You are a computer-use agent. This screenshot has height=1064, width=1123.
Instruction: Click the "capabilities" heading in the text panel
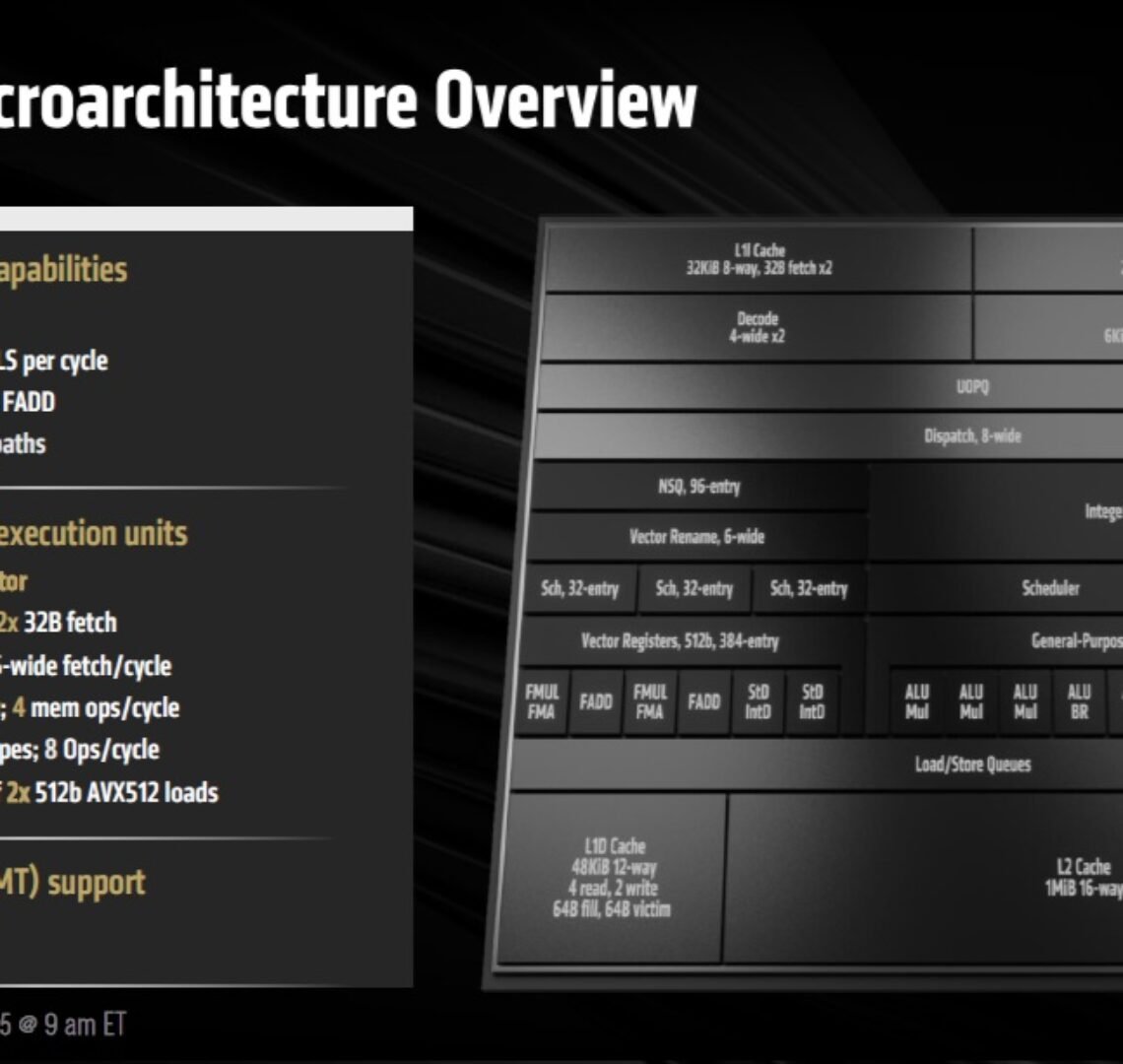click(63, 270)
